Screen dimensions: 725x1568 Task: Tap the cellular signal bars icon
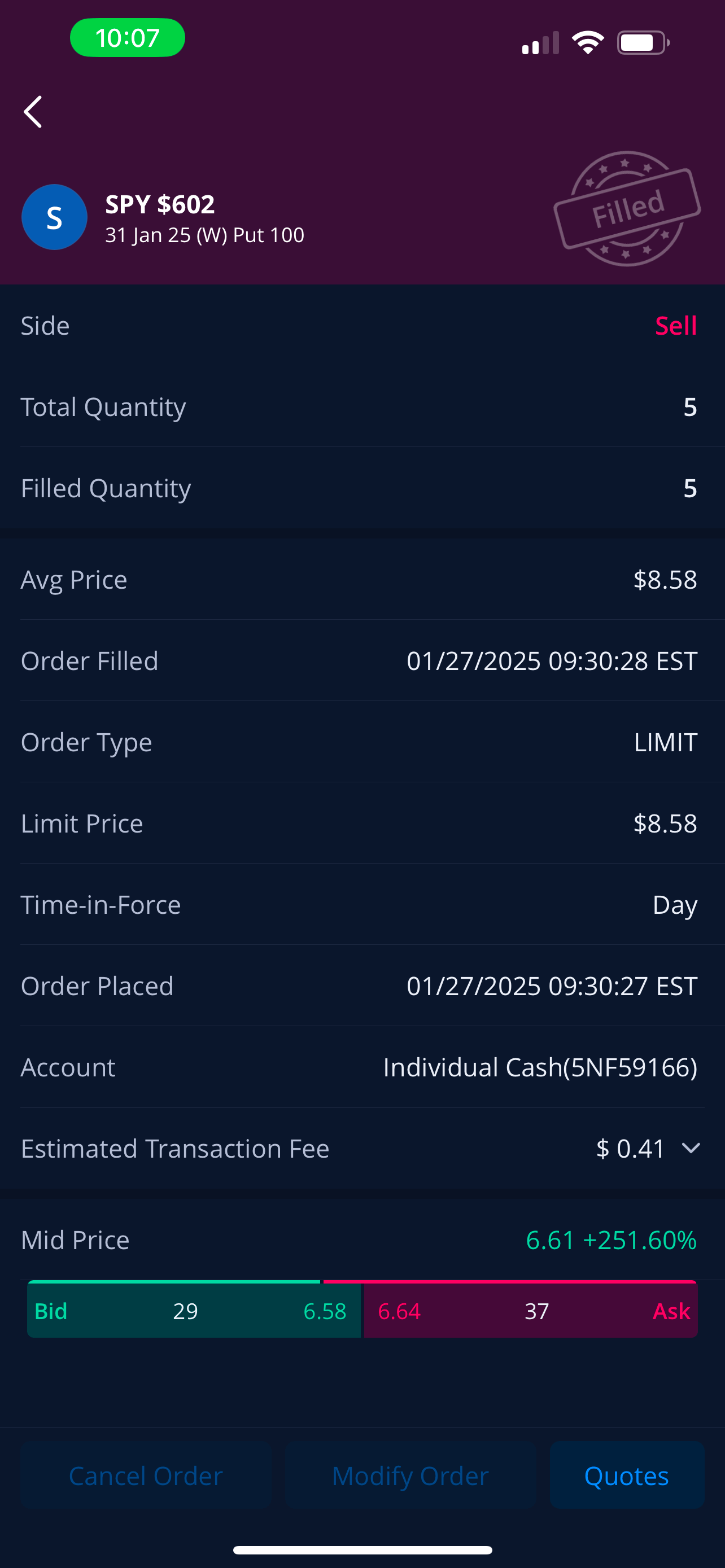540,42
